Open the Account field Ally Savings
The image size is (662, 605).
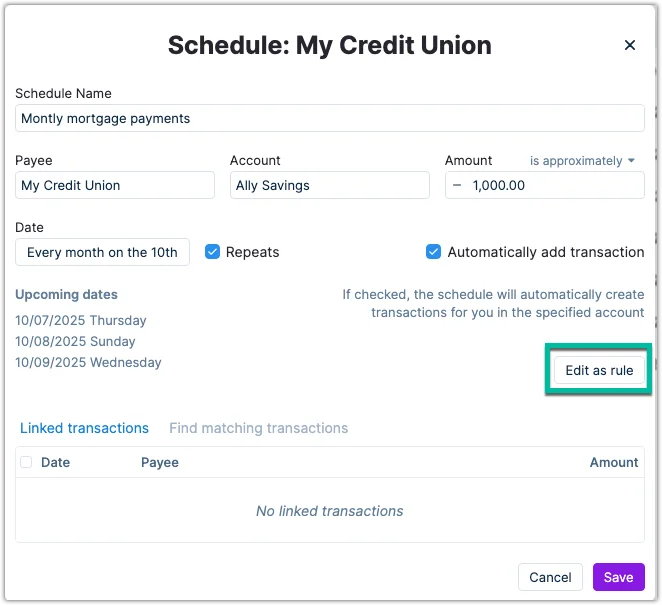coord(329,185)
